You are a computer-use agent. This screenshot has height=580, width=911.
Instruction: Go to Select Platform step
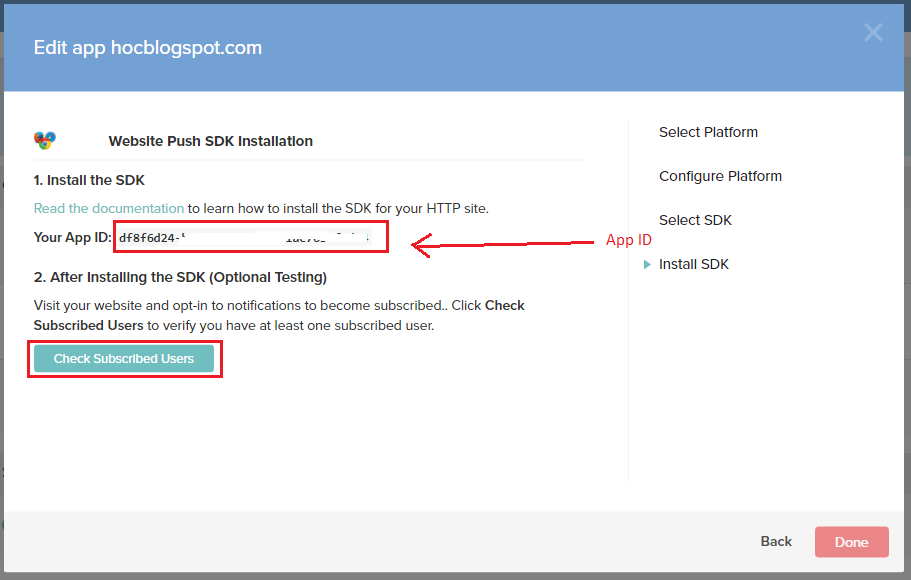708,132
